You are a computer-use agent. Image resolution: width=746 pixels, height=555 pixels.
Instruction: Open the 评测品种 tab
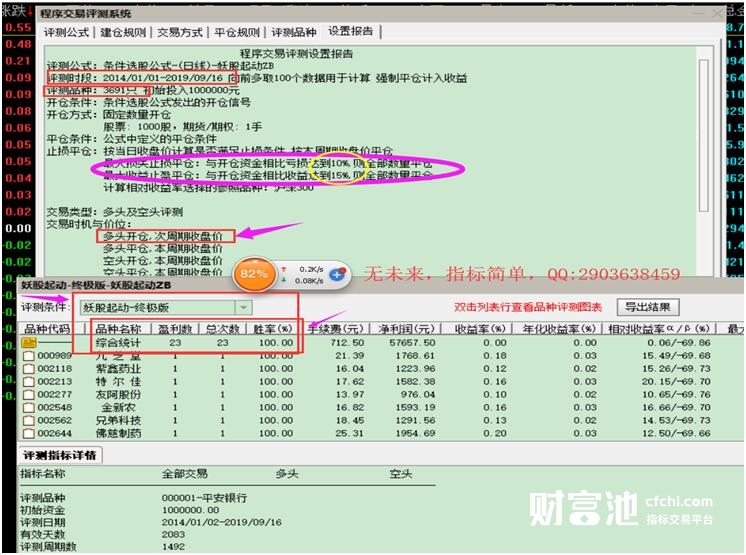[294, 32]
